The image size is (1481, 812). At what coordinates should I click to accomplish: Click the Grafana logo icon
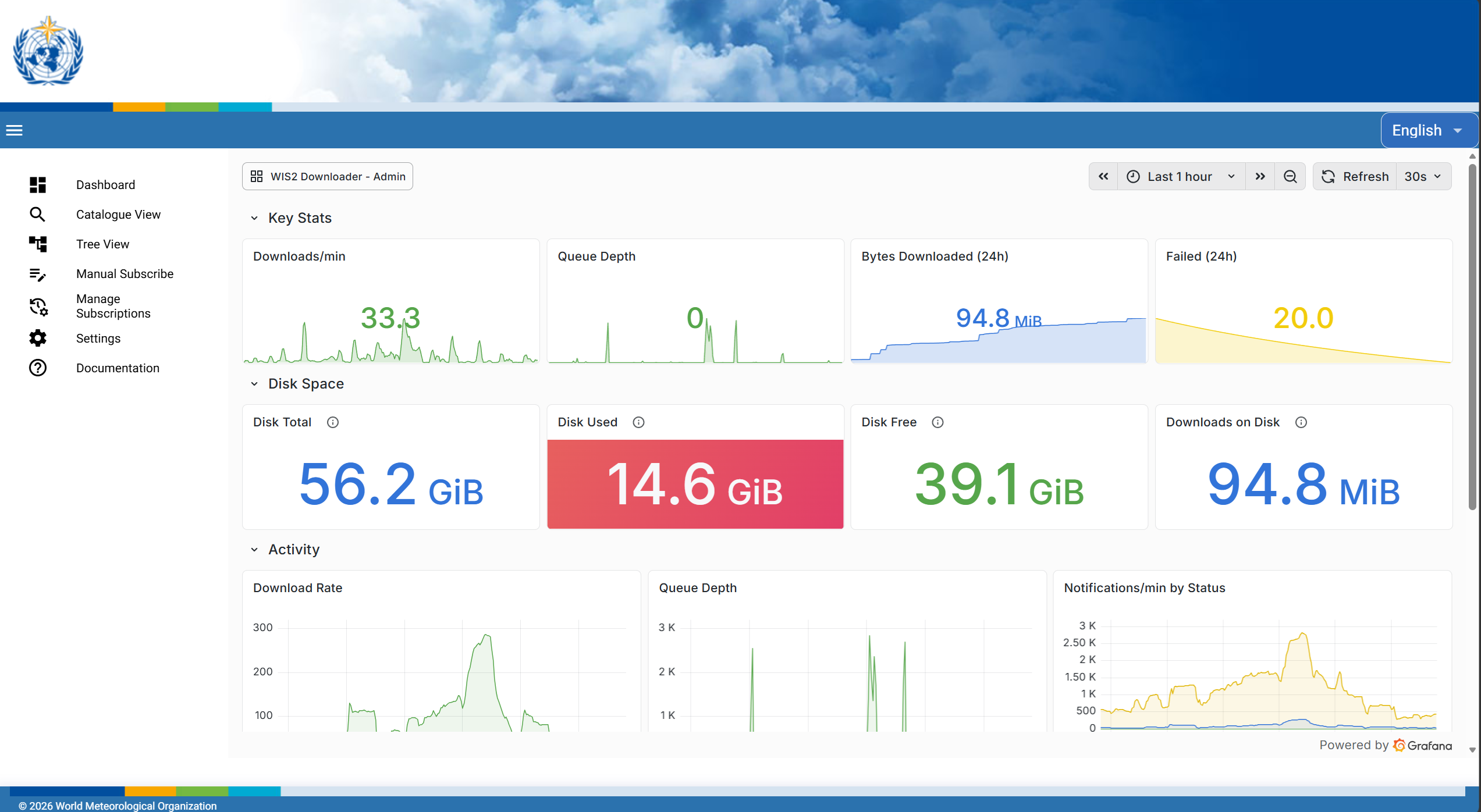[x=1399, y=745]
